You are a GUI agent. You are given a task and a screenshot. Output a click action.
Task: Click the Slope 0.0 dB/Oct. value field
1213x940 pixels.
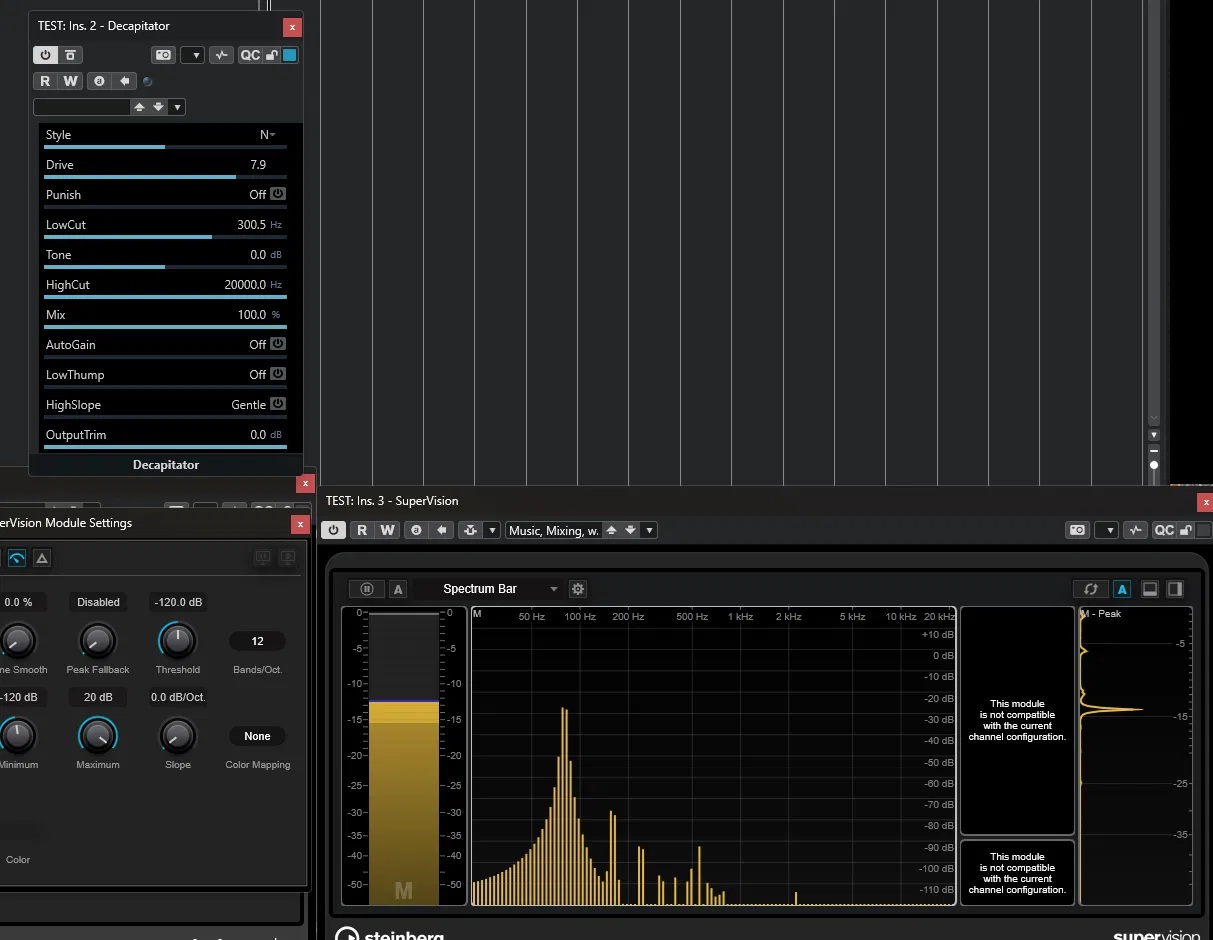coord(178,697)
